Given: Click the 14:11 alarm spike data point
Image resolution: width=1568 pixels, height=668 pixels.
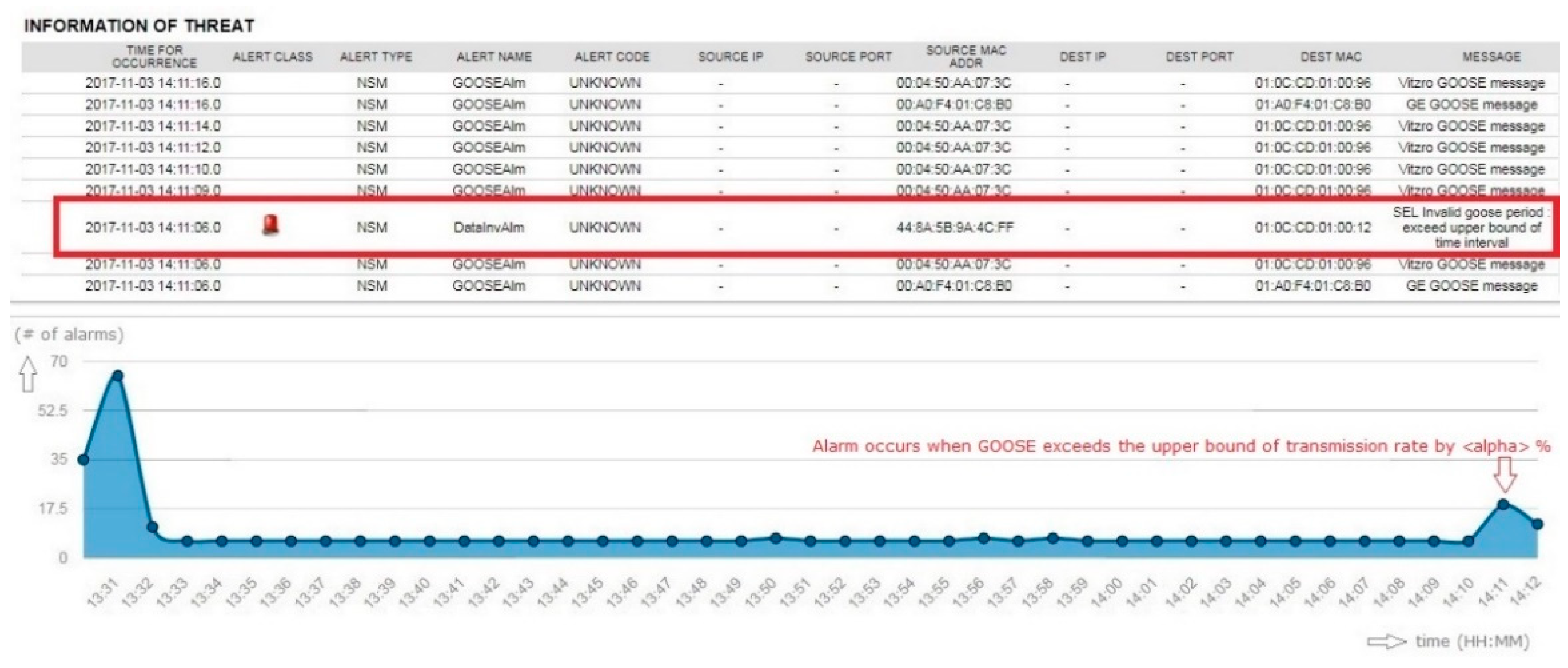Looking at the screenshot, I should (1503, 504).
